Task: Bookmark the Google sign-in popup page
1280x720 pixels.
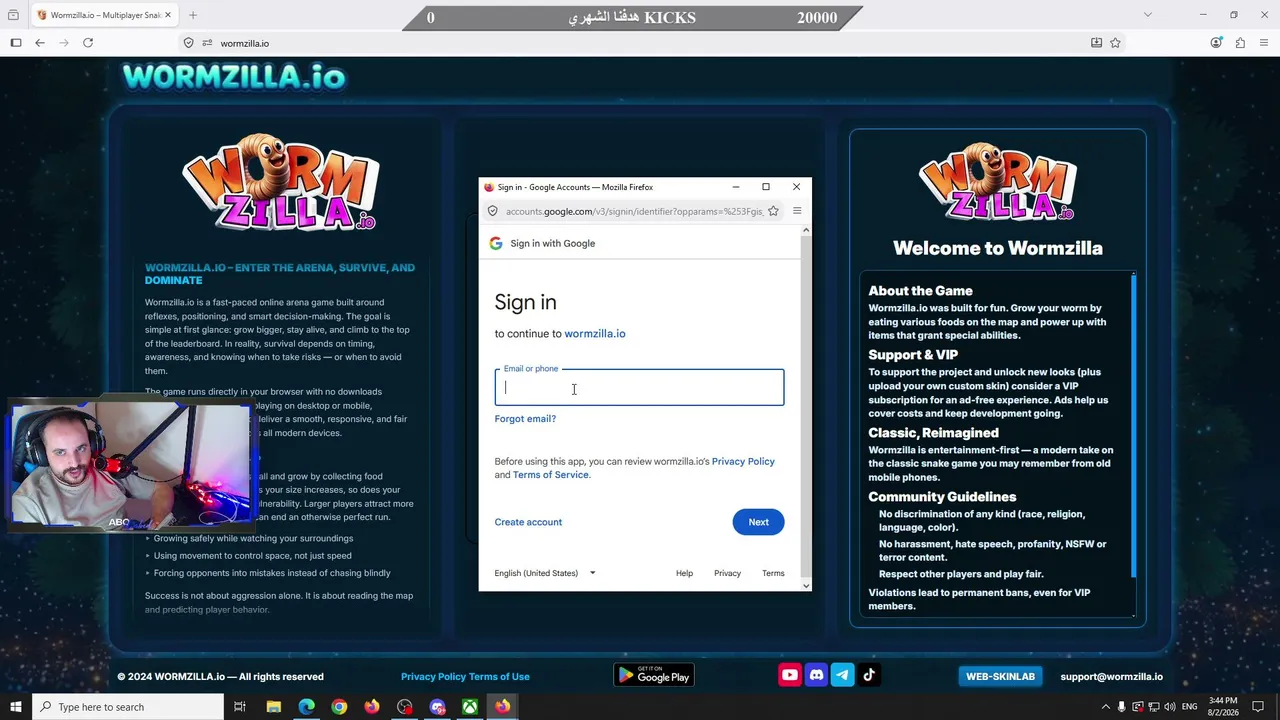Action: [773, 211]
